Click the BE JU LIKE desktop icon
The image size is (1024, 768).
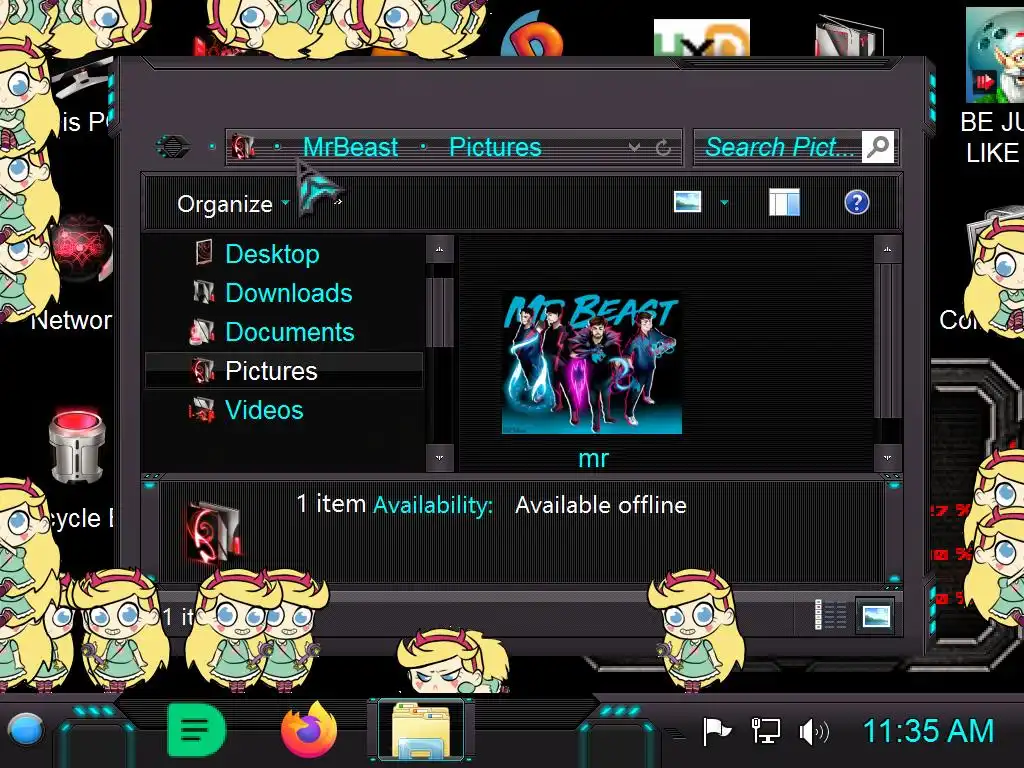995,56
